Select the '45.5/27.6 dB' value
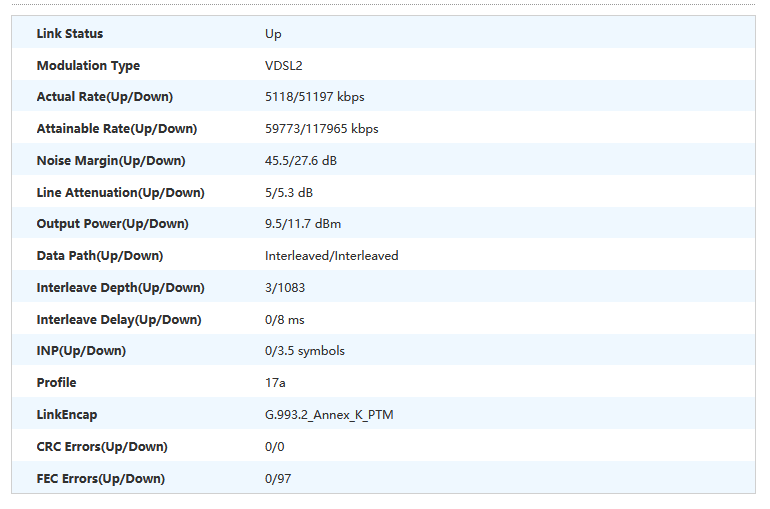The height and width of the screenshot is (509, 770). [301, 161]
